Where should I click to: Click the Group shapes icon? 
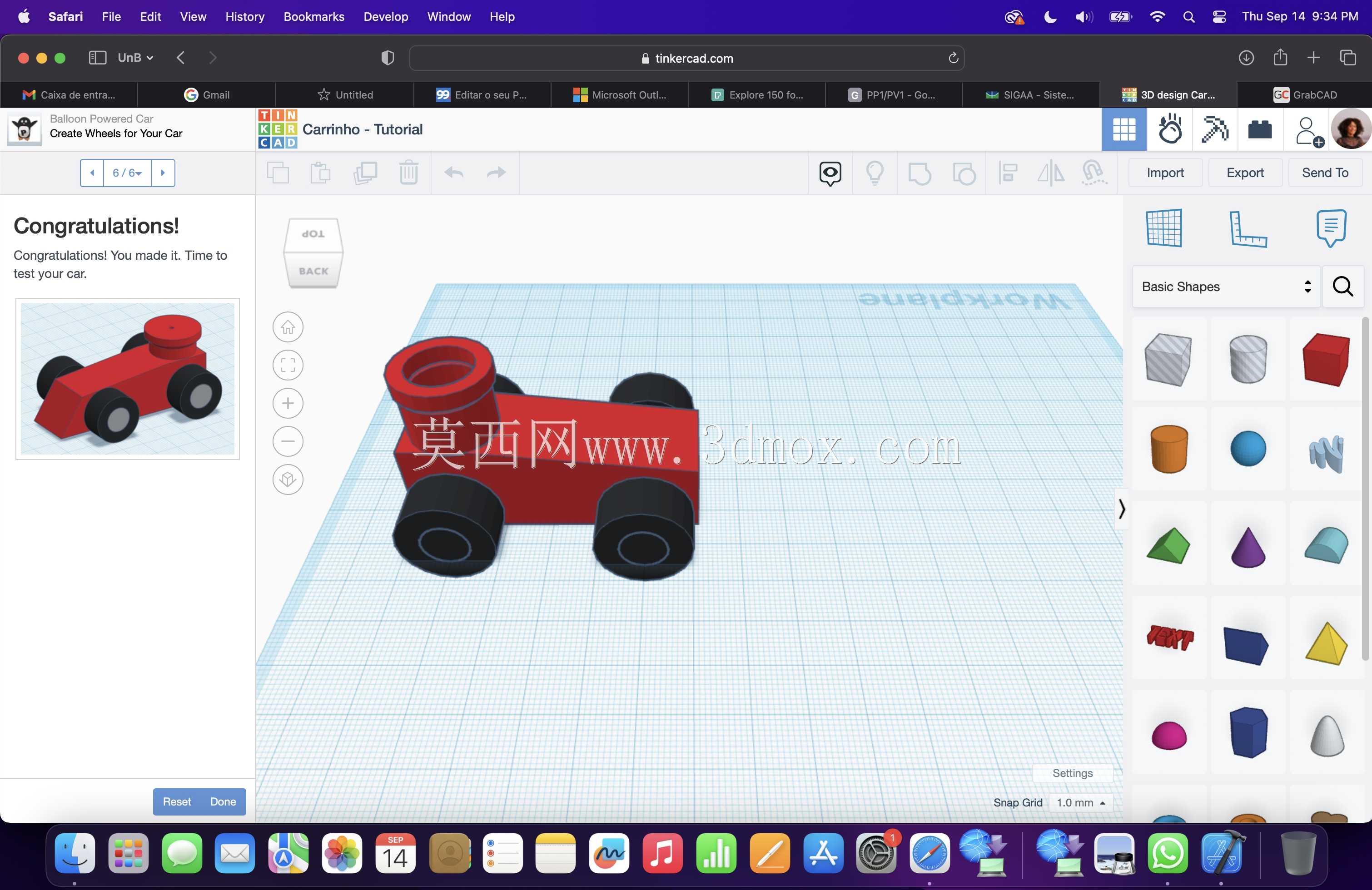pos(920,173)
